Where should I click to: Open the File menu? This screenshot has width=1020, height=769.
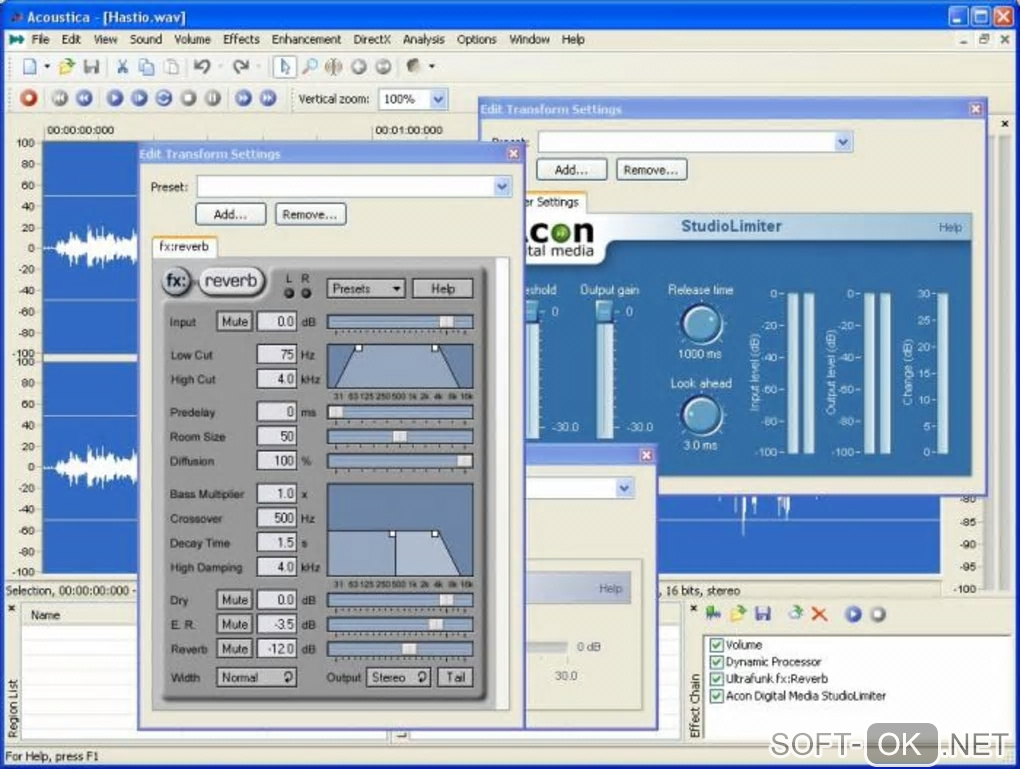click(x=40, y=40)
